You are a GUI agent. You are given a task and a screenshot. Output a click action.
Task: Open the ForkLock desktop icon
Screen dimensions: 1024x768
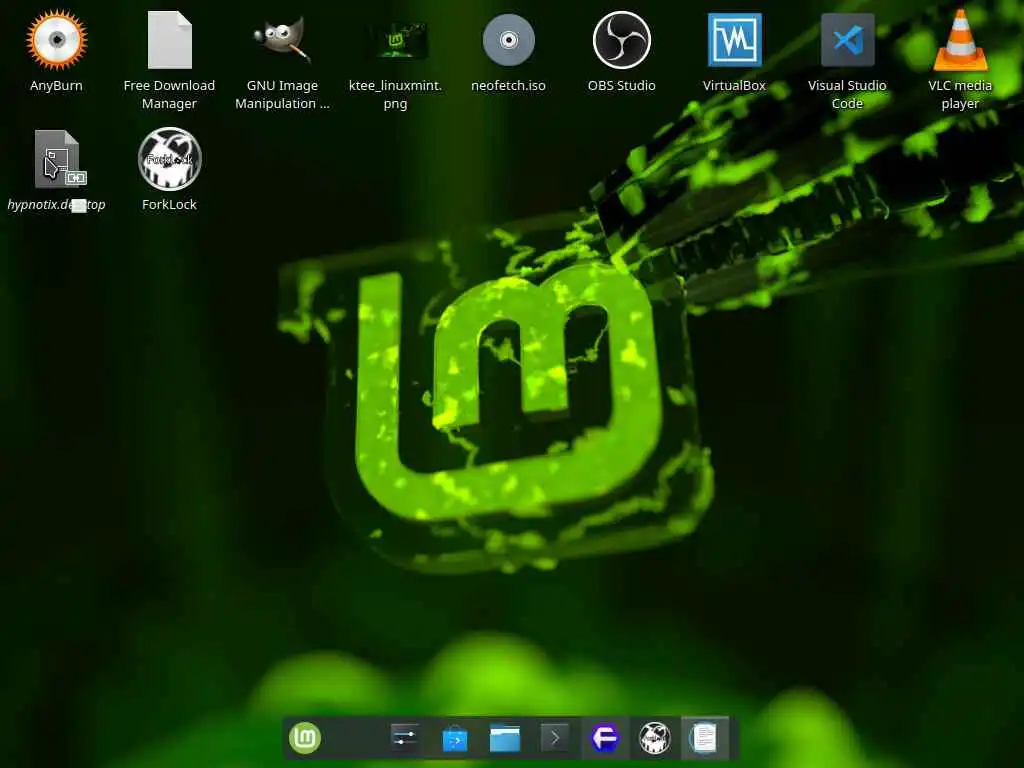[x=170, y=159]
